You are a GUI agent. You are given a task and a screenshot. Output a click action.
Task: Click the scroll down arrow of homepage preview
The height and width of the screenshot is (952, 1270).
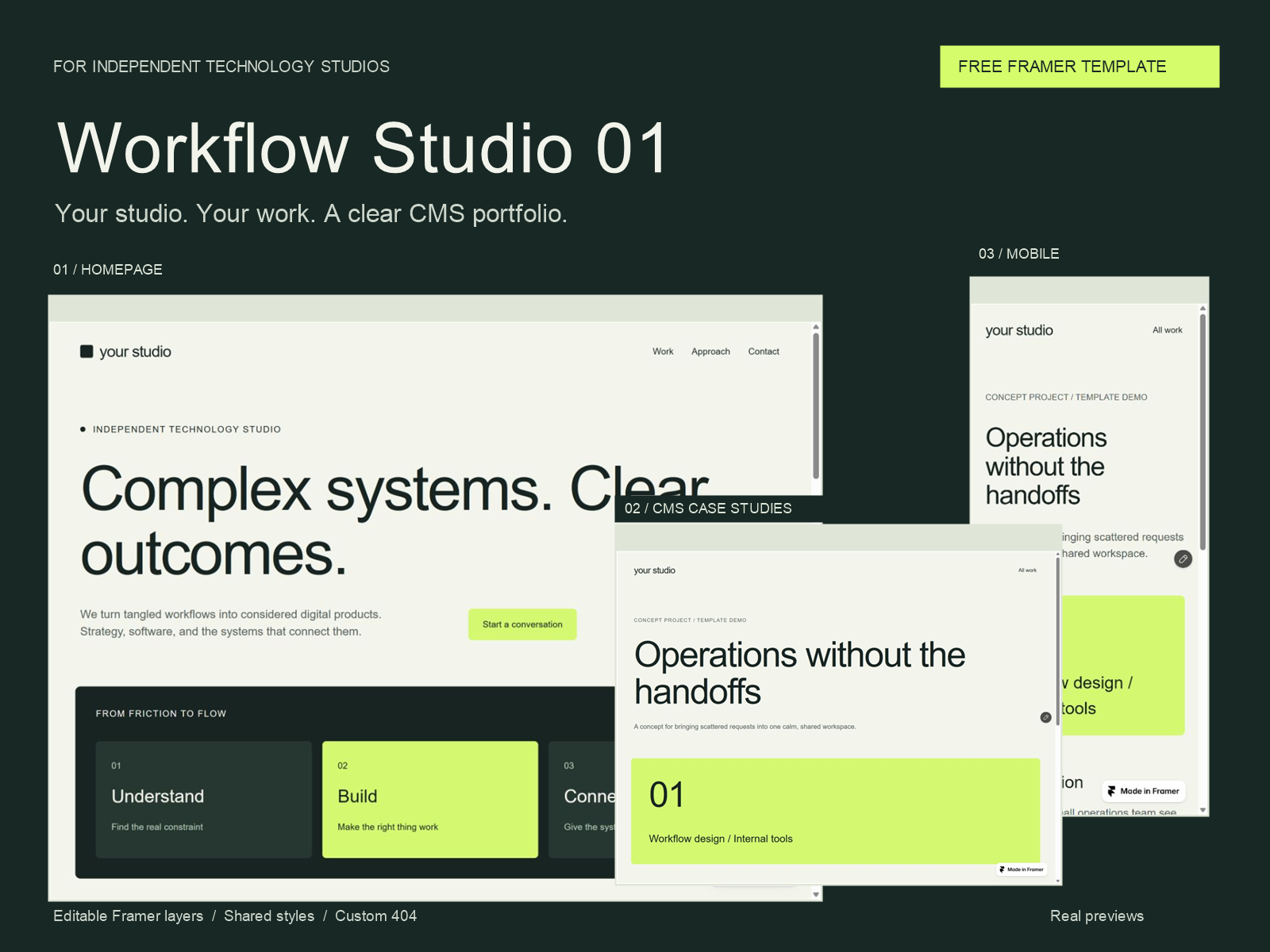coord(816,894)
